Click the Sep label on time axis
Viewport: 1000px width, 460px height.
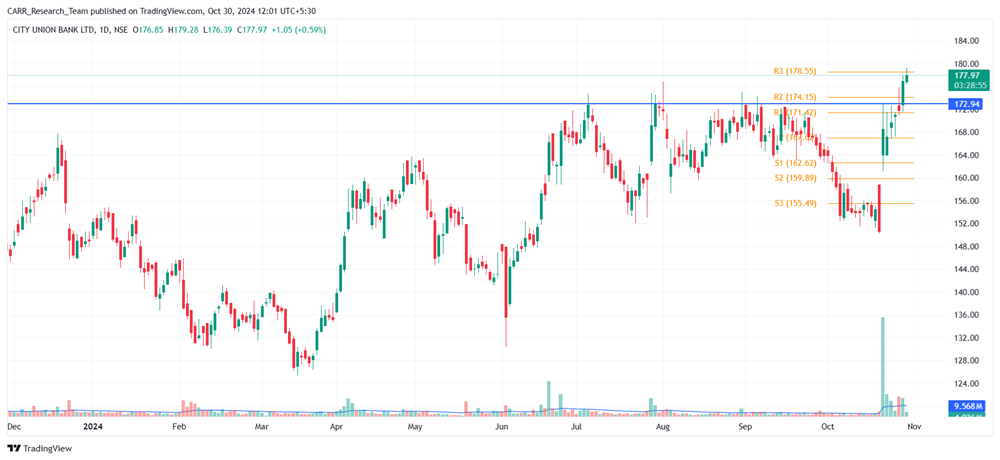coord(744,425)
